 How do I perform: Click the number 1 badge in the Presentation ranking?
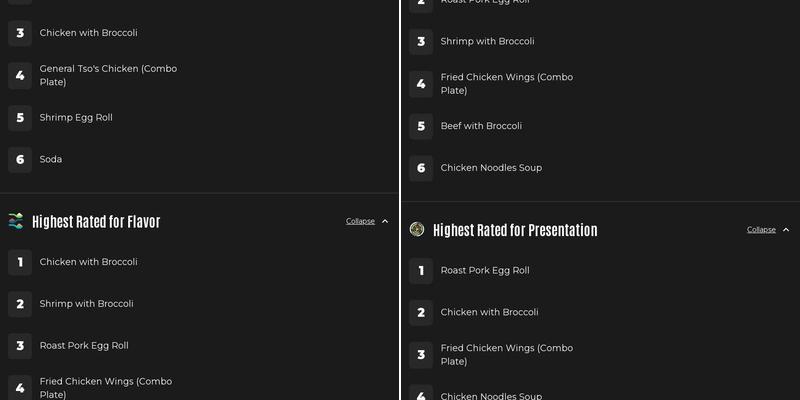(x=421, y=270)
